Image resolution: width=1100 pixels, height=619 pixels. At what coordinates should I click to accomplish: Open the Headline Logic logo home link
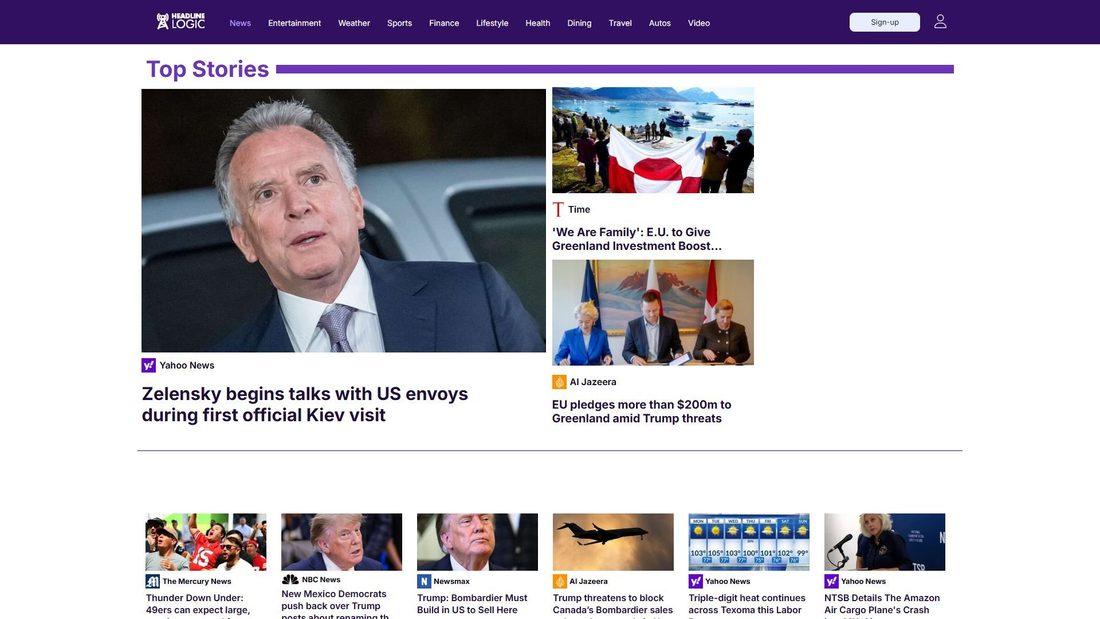(181, 22)
